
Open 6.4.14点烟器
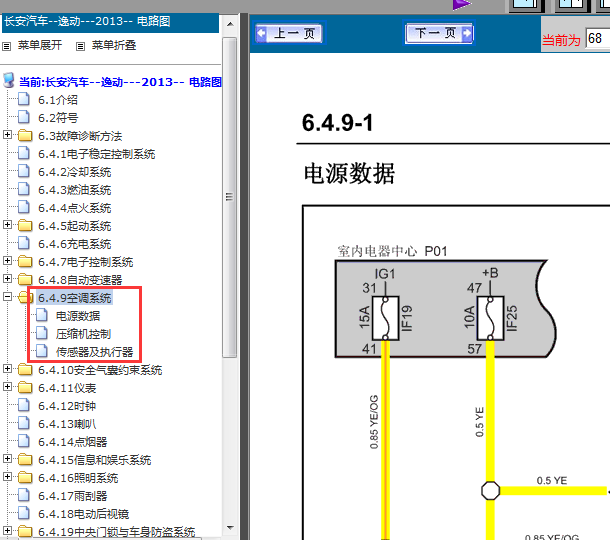[x=72, y=442]
